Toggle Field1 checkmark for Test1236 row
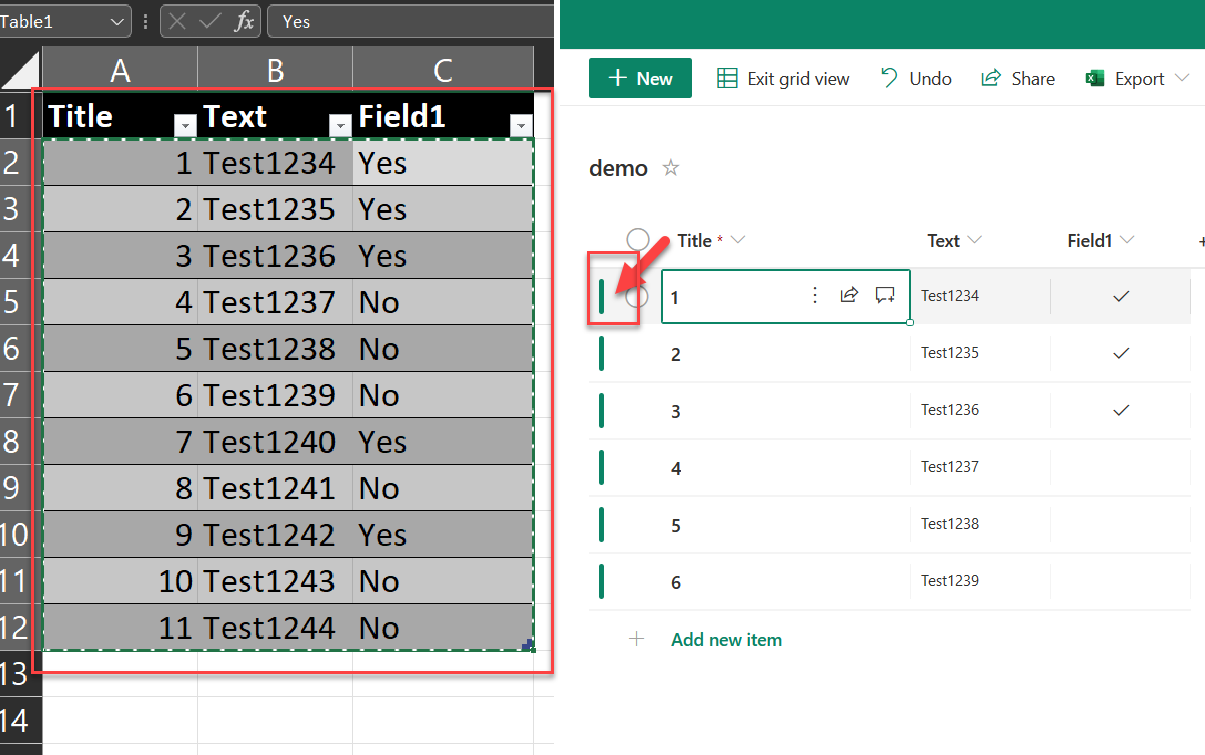Screen dimensions: 1205x755 (1121, 410)
